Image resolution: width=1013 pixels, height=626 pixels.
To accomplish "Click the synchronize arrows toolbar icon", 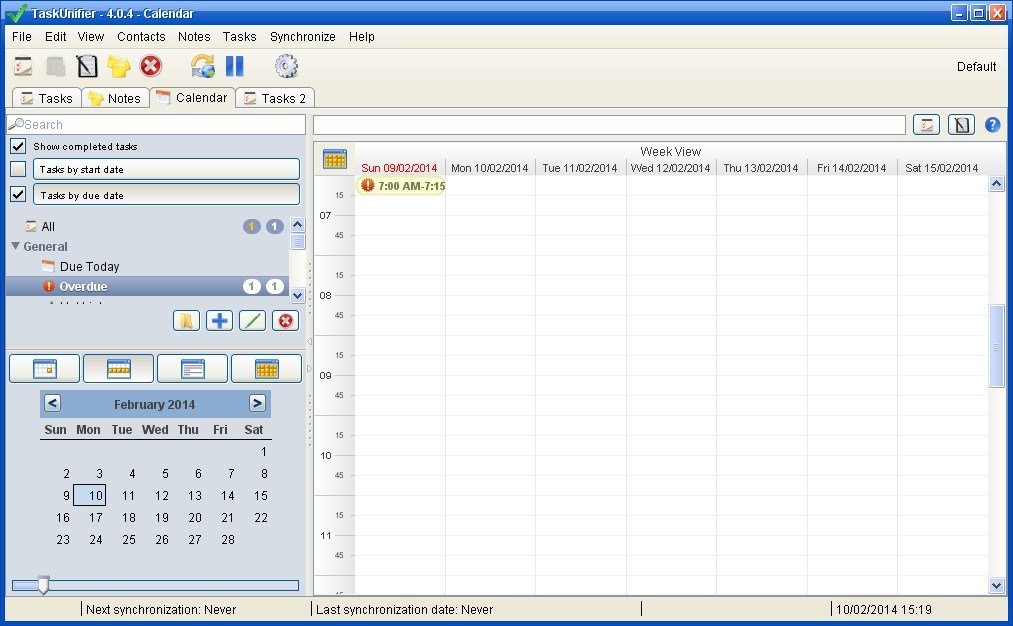I will pos(202,66).
